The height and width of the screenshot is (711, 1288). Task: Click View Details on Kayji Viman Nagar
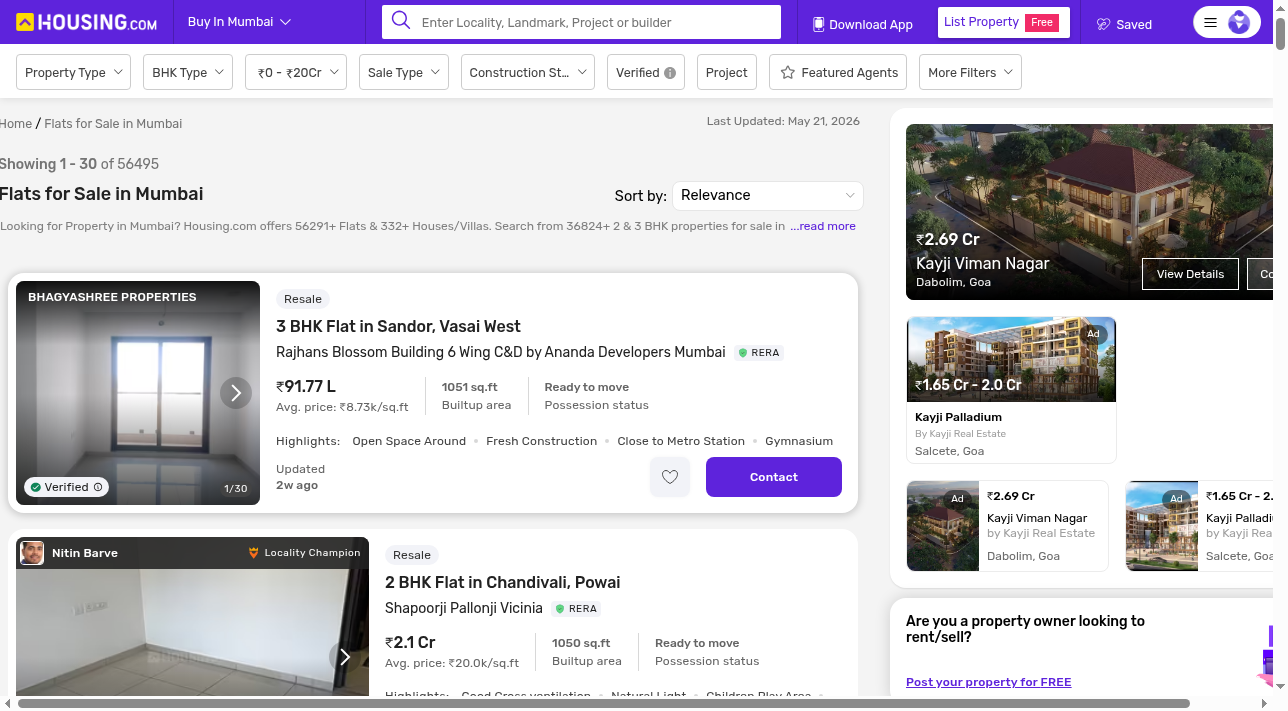tap(1190, 274)
